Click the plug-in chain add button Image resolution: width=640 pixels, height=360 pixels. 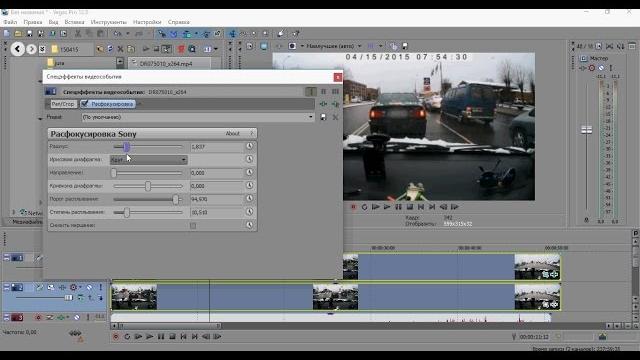pyautogui.click(x=323, y=104)
